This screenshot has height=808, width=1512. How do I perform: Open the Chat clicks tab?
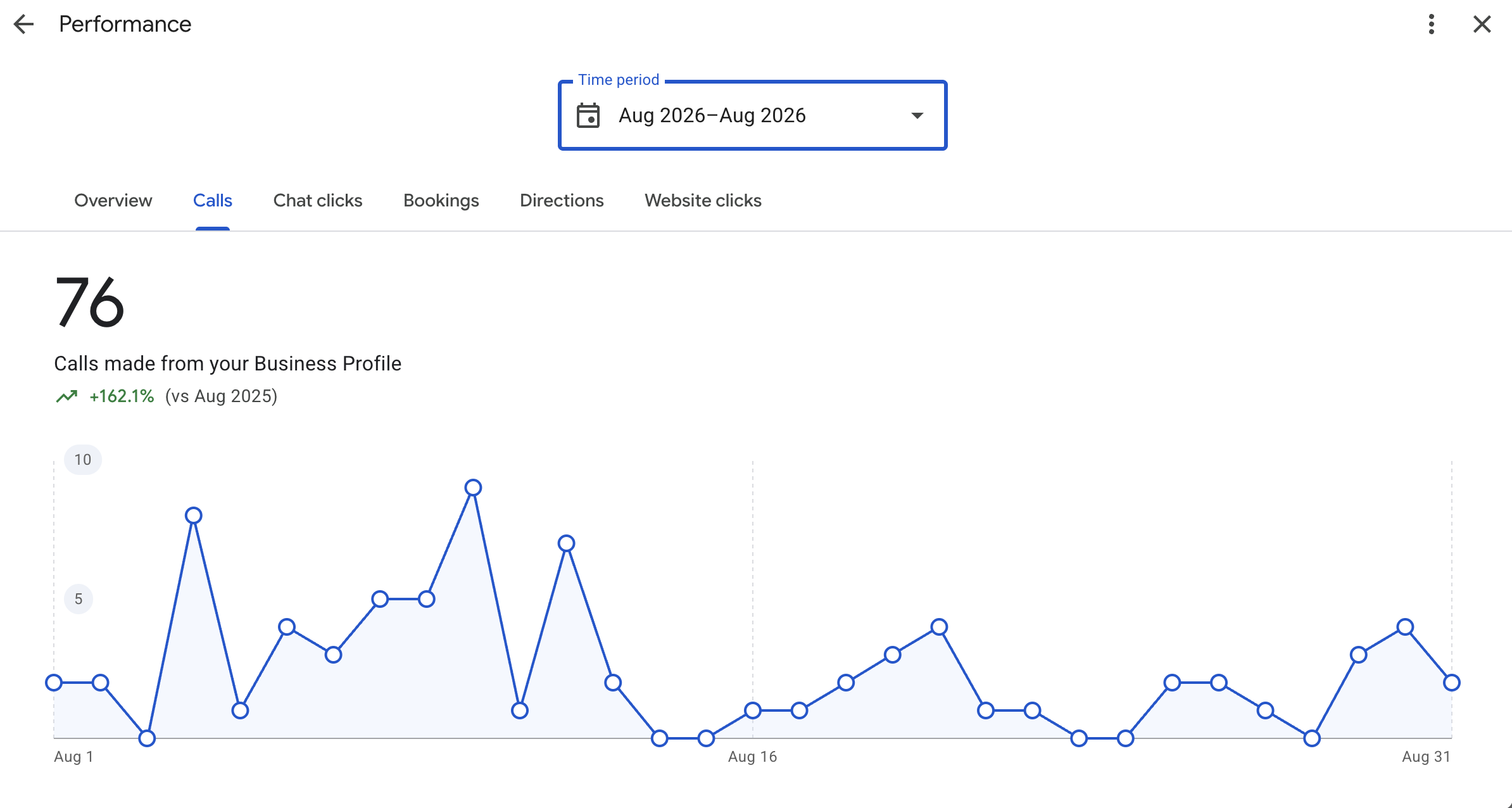(318, 200)
